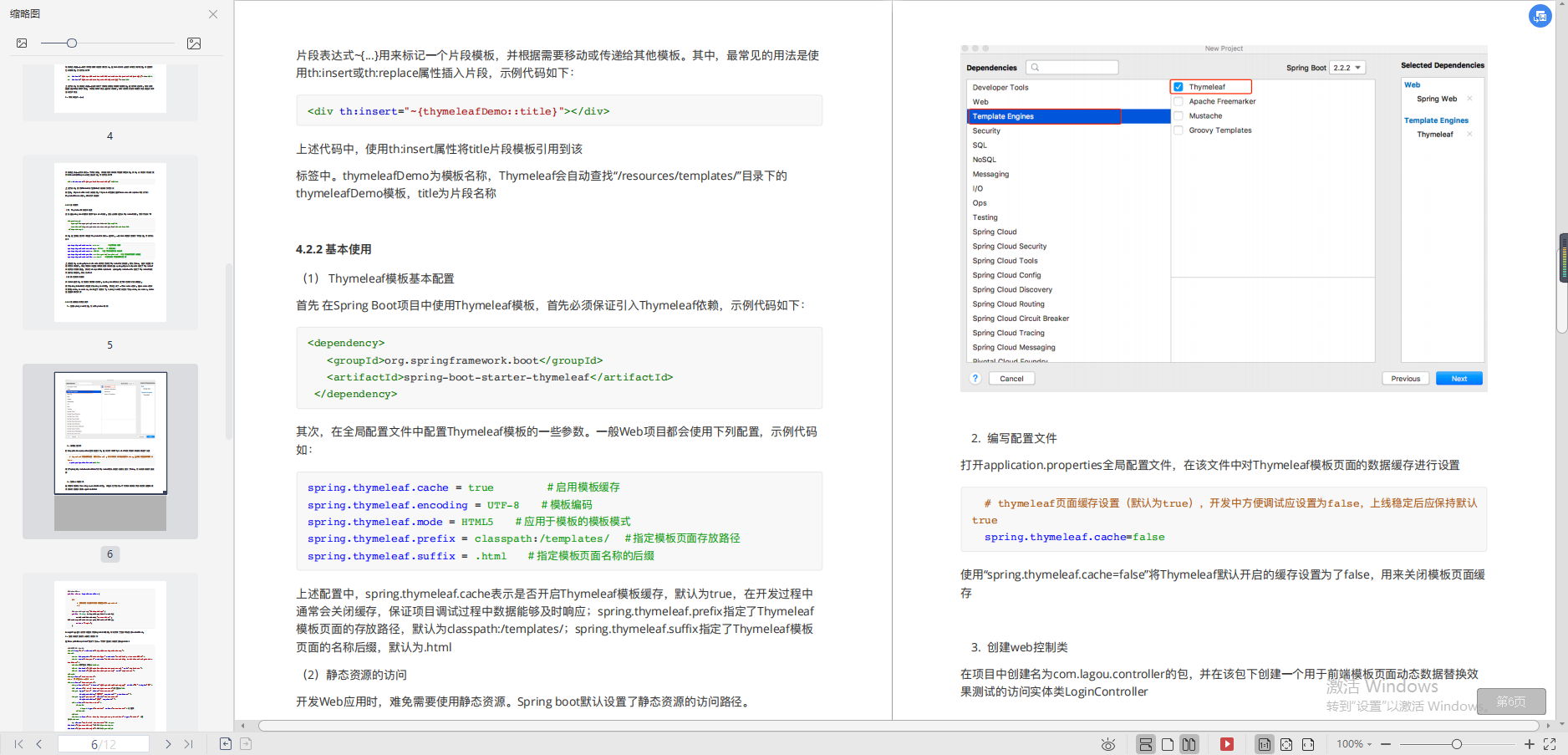Click the 缩略图 panel title
Screen dimensions: 1568x755
(25, 14)
